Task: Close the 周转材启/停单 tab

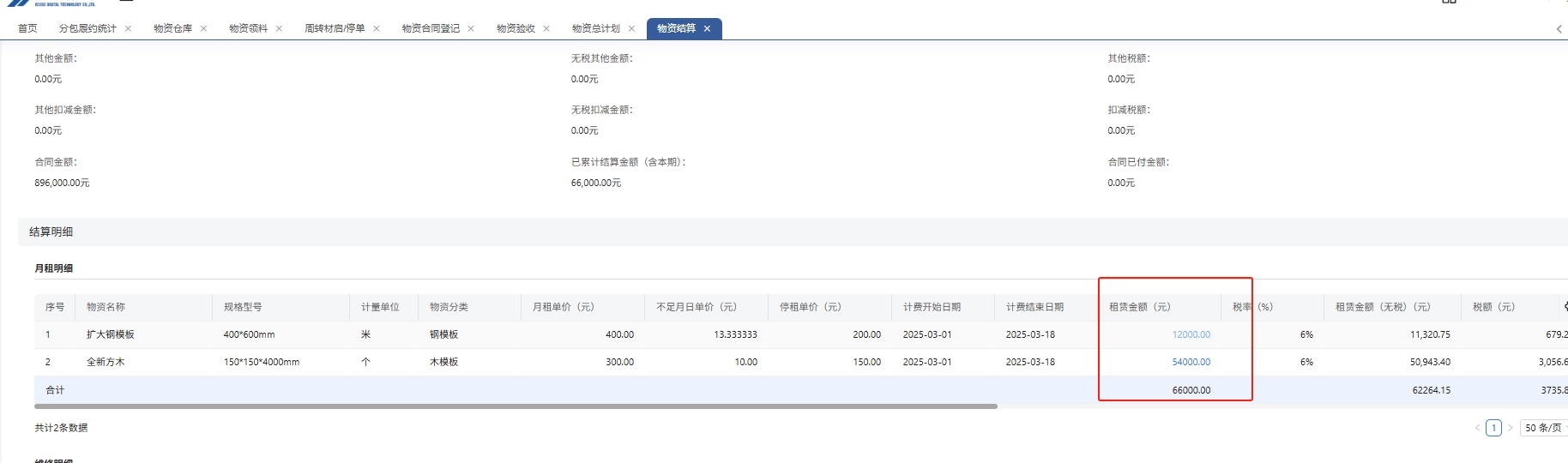Action: [376, 28]
